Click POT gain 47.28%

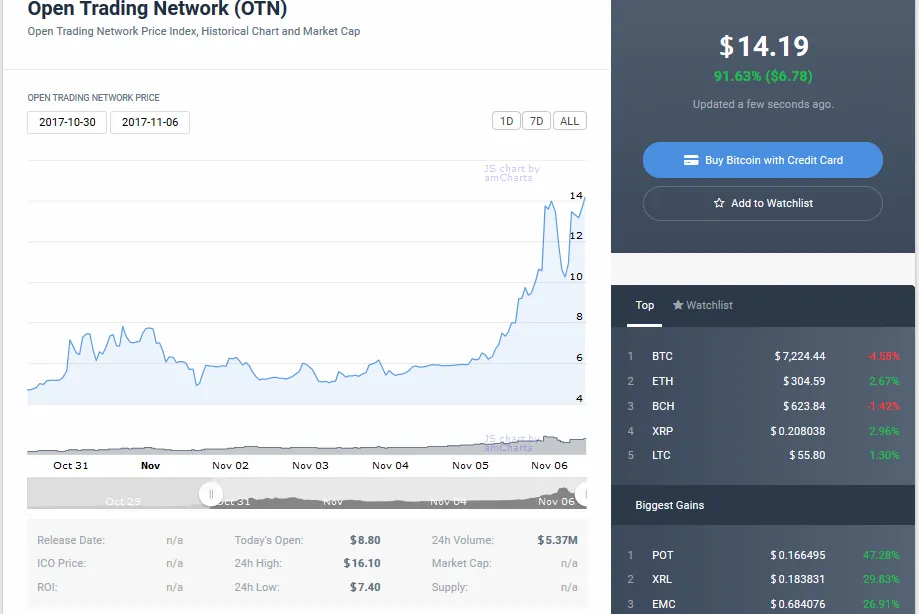(x=881, y=555)
